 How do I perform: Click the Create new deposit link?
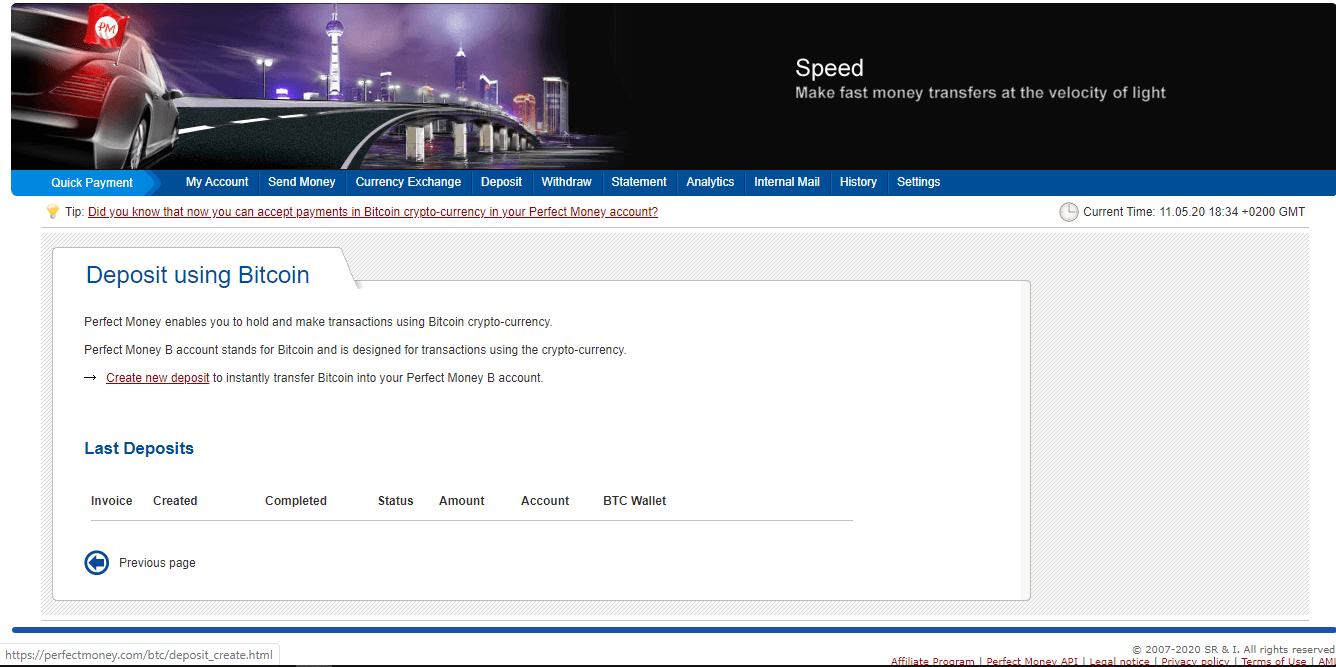(158, 378)
